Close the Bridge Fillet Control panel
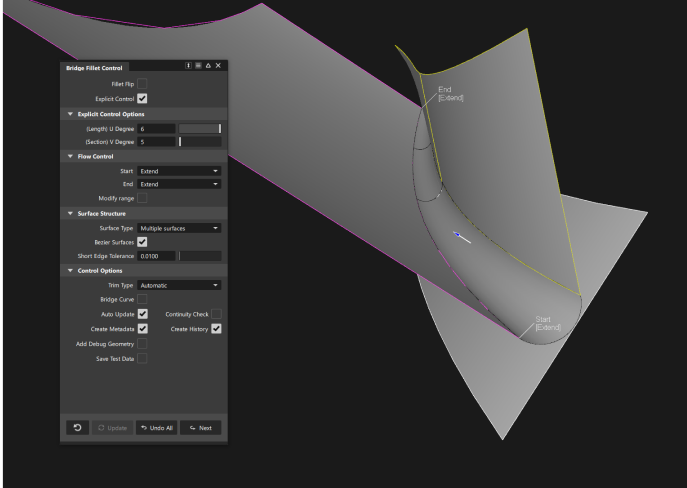This screenshot has height=488, width=687. [218, 66]
